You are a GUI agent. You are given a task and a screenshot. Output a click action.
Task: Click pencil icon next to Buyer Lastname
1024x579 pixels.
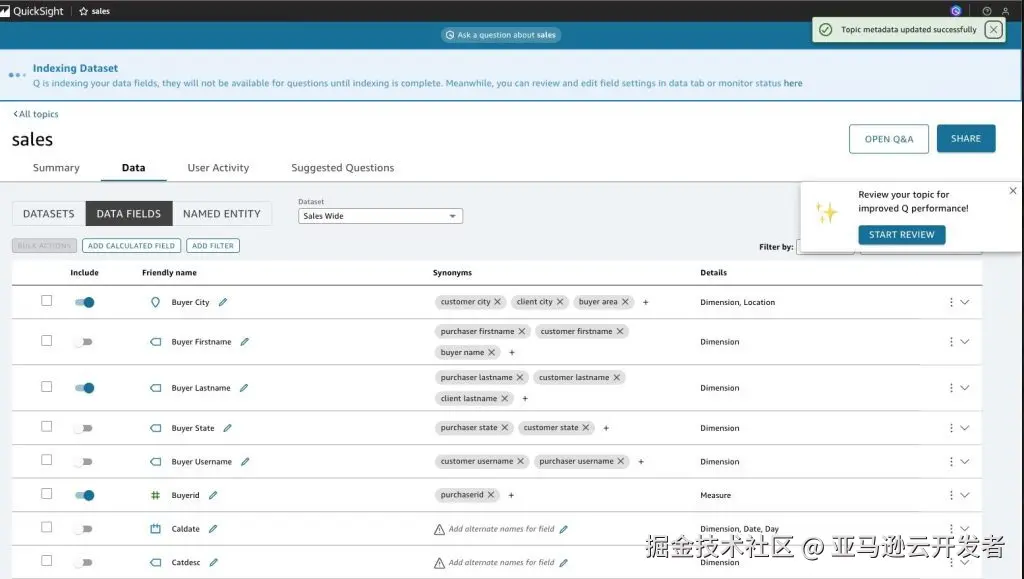244,388
